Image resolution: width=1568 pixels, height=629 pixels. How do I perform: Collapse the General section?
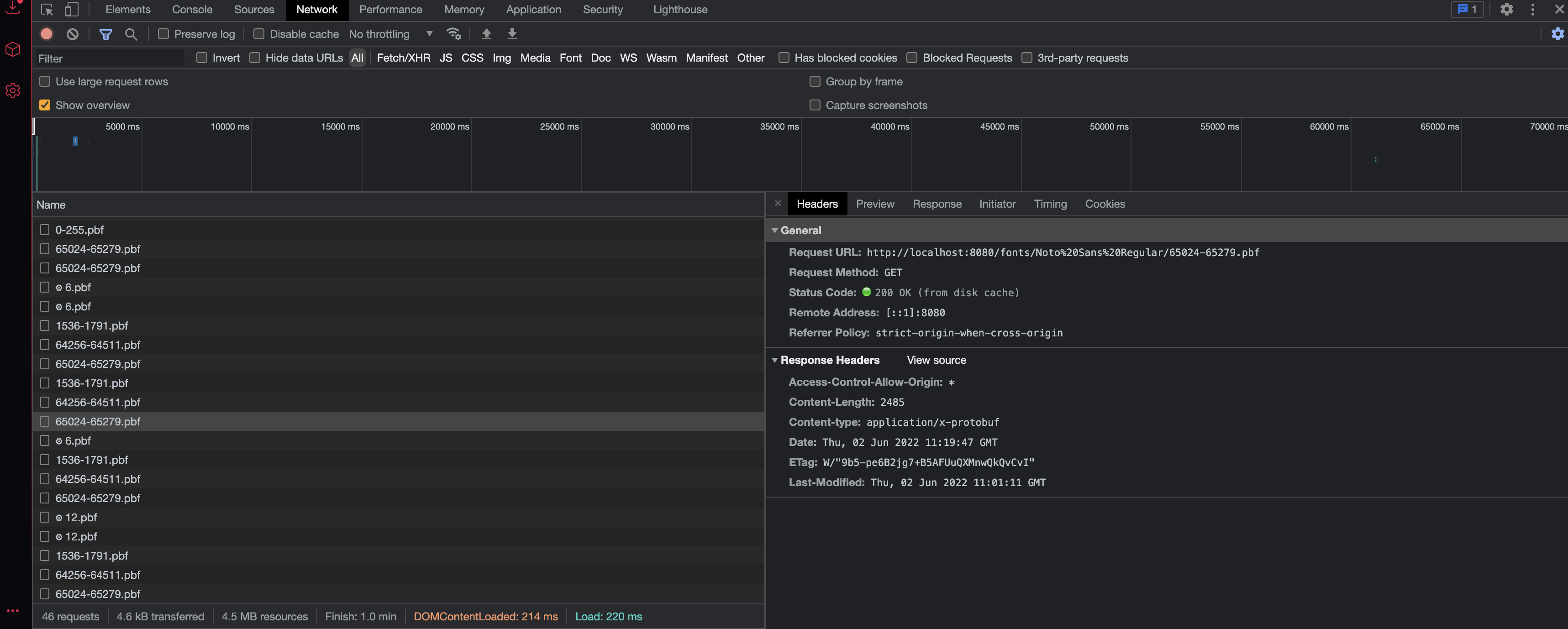tap(775, 231)
